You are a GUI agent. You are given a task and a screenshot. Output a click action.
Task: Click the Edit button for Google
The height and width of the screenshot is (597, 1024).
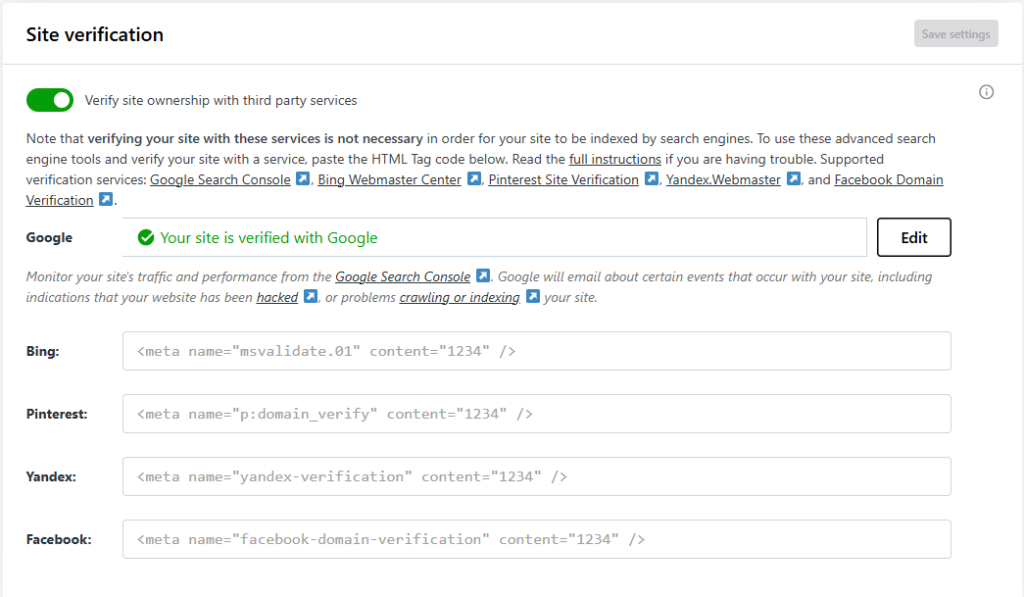point(913,238)
